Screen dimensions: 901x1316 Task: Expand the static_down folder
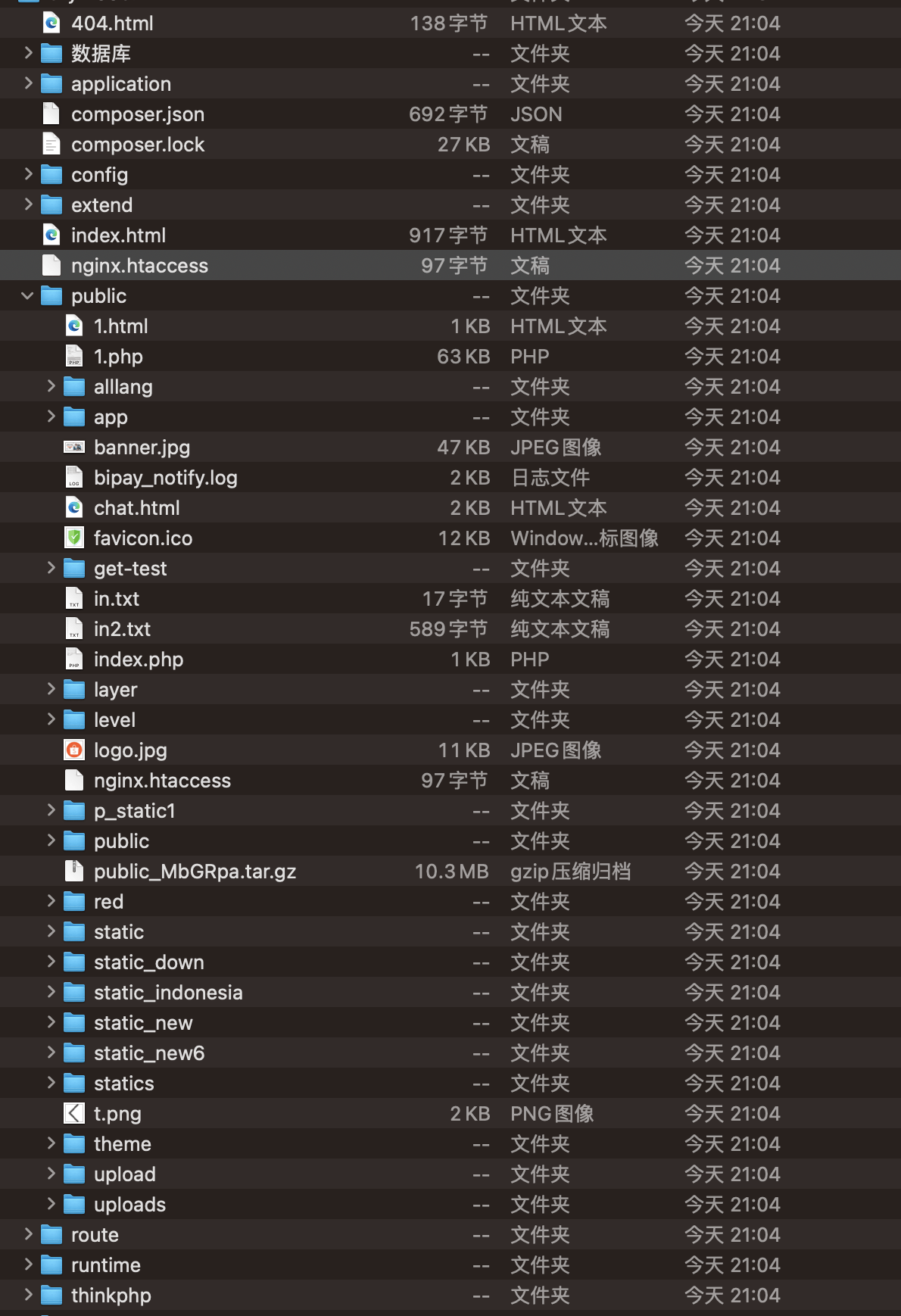click(51, 962)
